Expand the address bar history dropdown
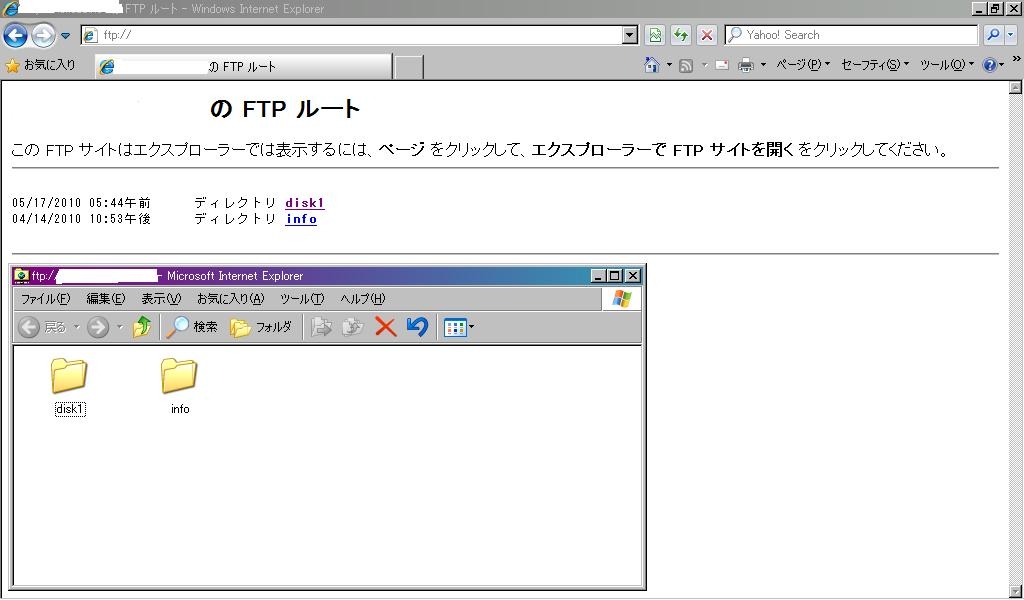This screenshot has height=600, width=1024. [x=630, y=35]
